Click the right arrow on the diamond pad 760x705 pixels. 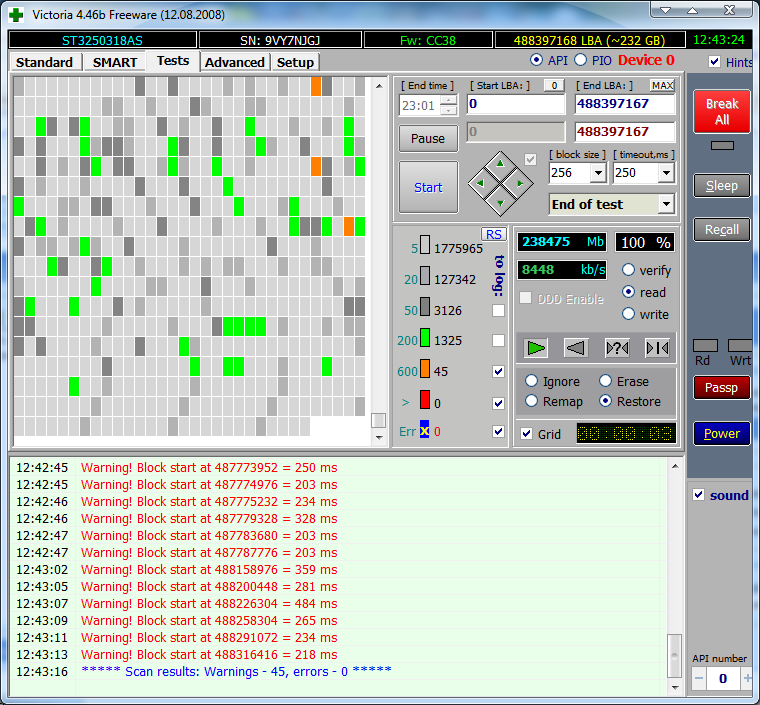point(521,183)
